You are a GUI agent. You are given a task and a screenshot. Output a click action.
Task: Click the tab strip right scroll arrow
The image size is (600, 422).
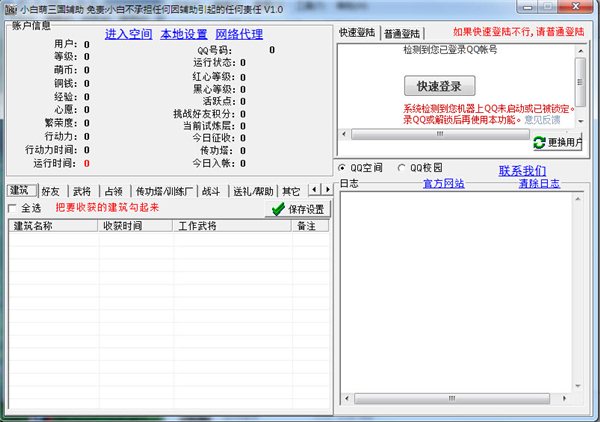pos(327,189)
